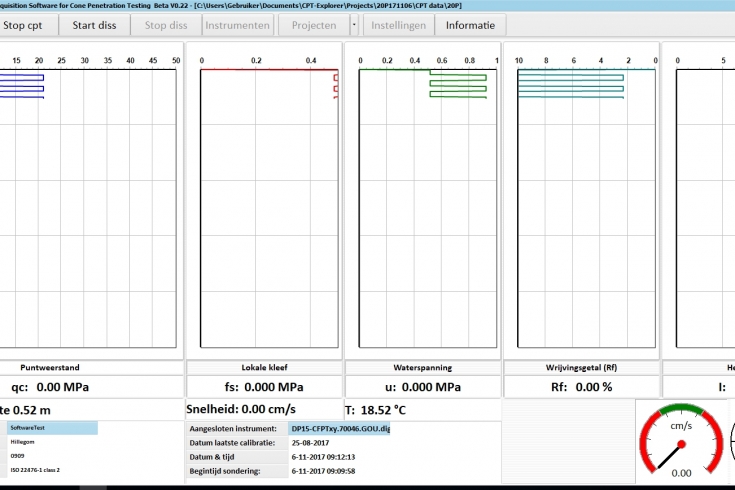Click the Datum & tijd label
Image resolution: width=735 pixels, height=490 pixels.
(x=212, y=457)
